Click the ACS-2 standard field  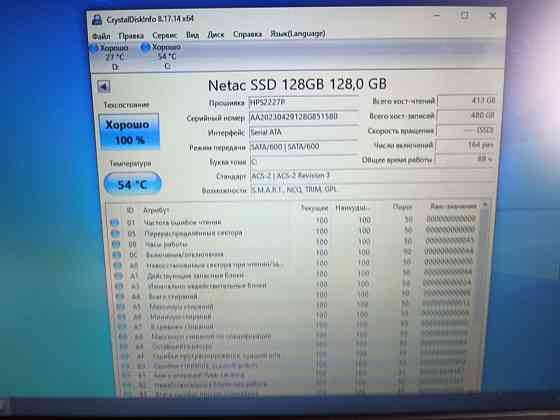coord(373,175)
